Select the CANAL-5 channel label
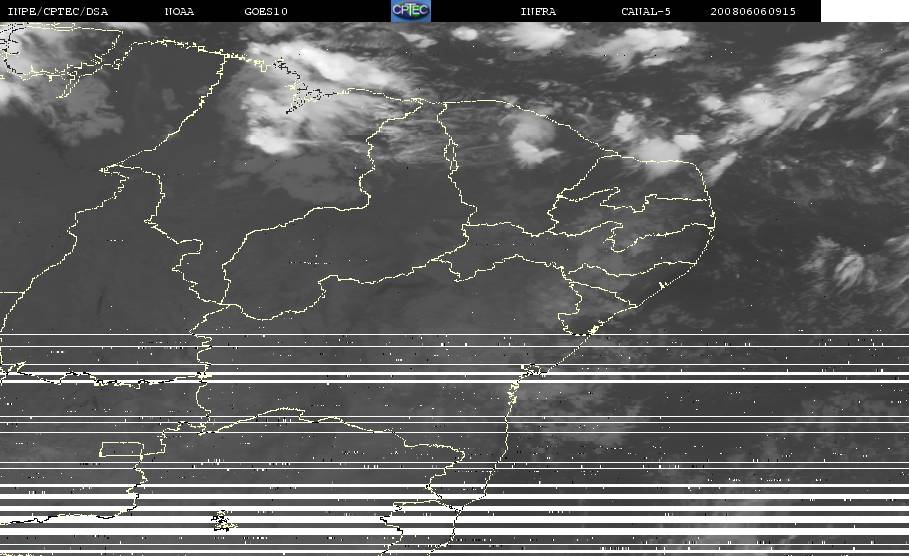Viewport: 909px width, 556px height. 646,11
